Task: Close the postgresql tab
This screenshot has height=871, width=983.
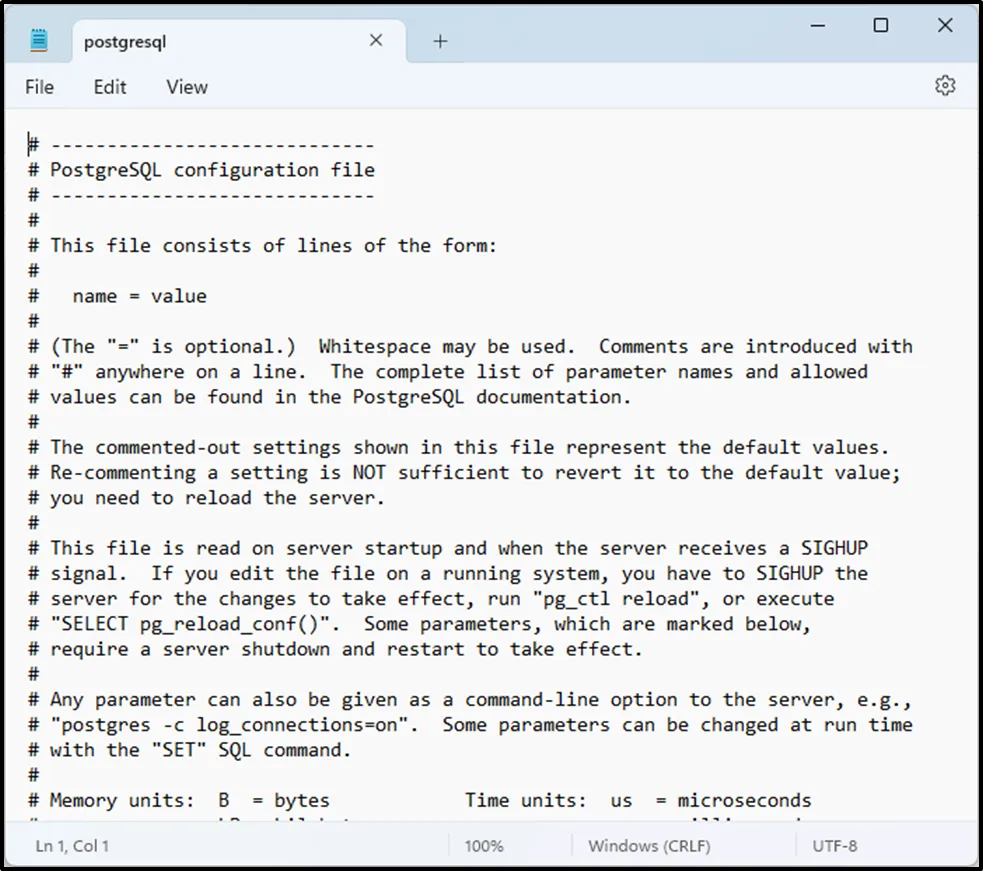Action: [x=376, y=41]
